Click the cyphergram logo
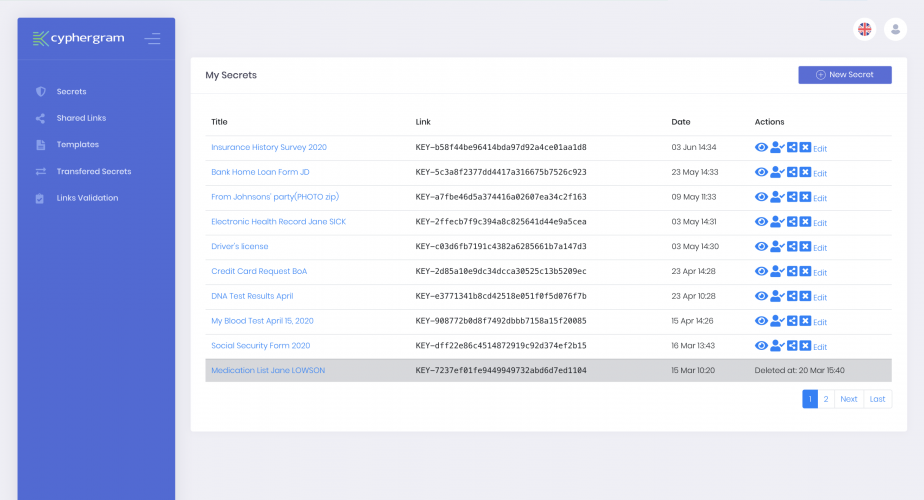This screenshot has width=924, height=500. 78,38
